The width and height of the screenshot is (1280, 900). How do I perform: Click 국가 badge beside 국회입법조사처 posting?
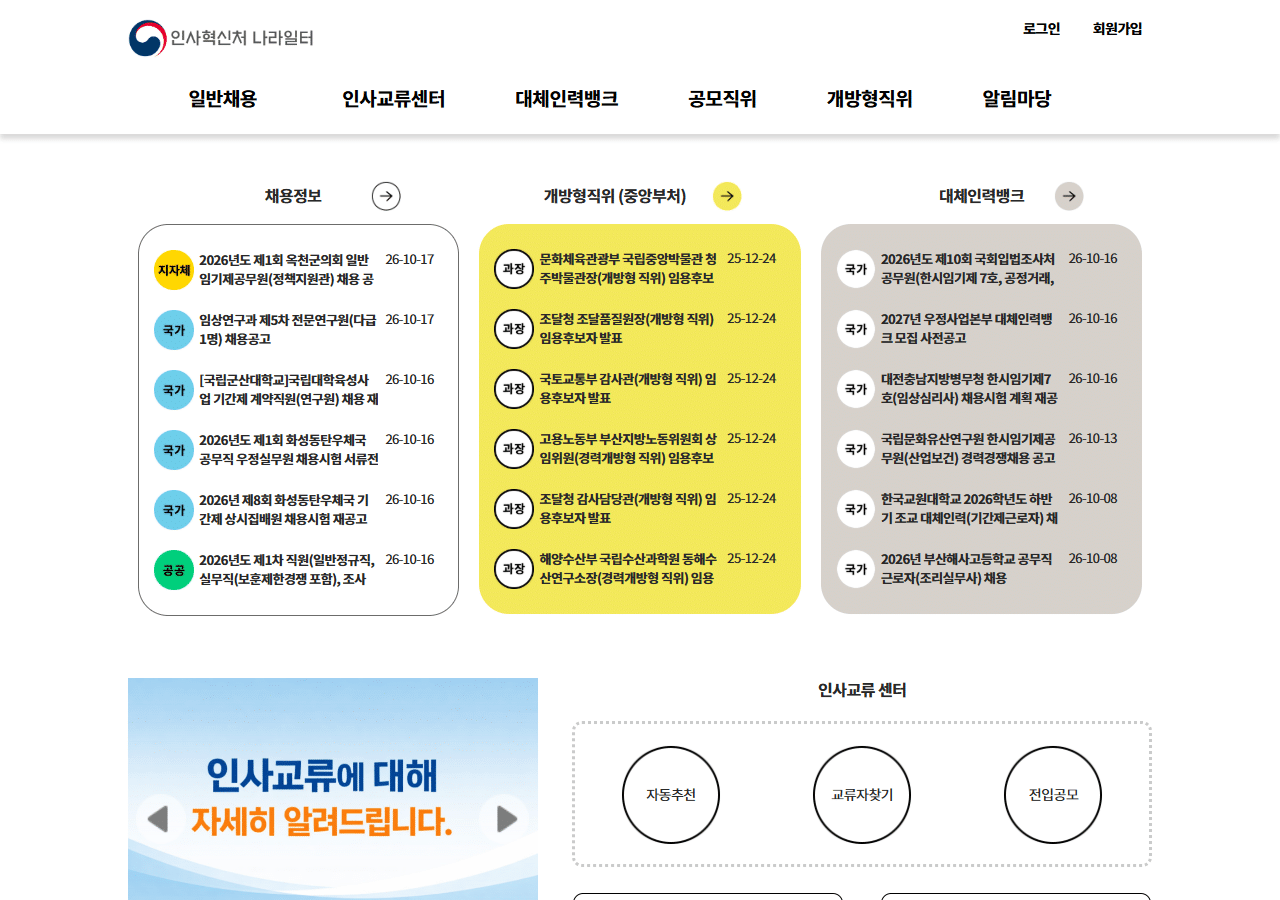coord(856,269)
